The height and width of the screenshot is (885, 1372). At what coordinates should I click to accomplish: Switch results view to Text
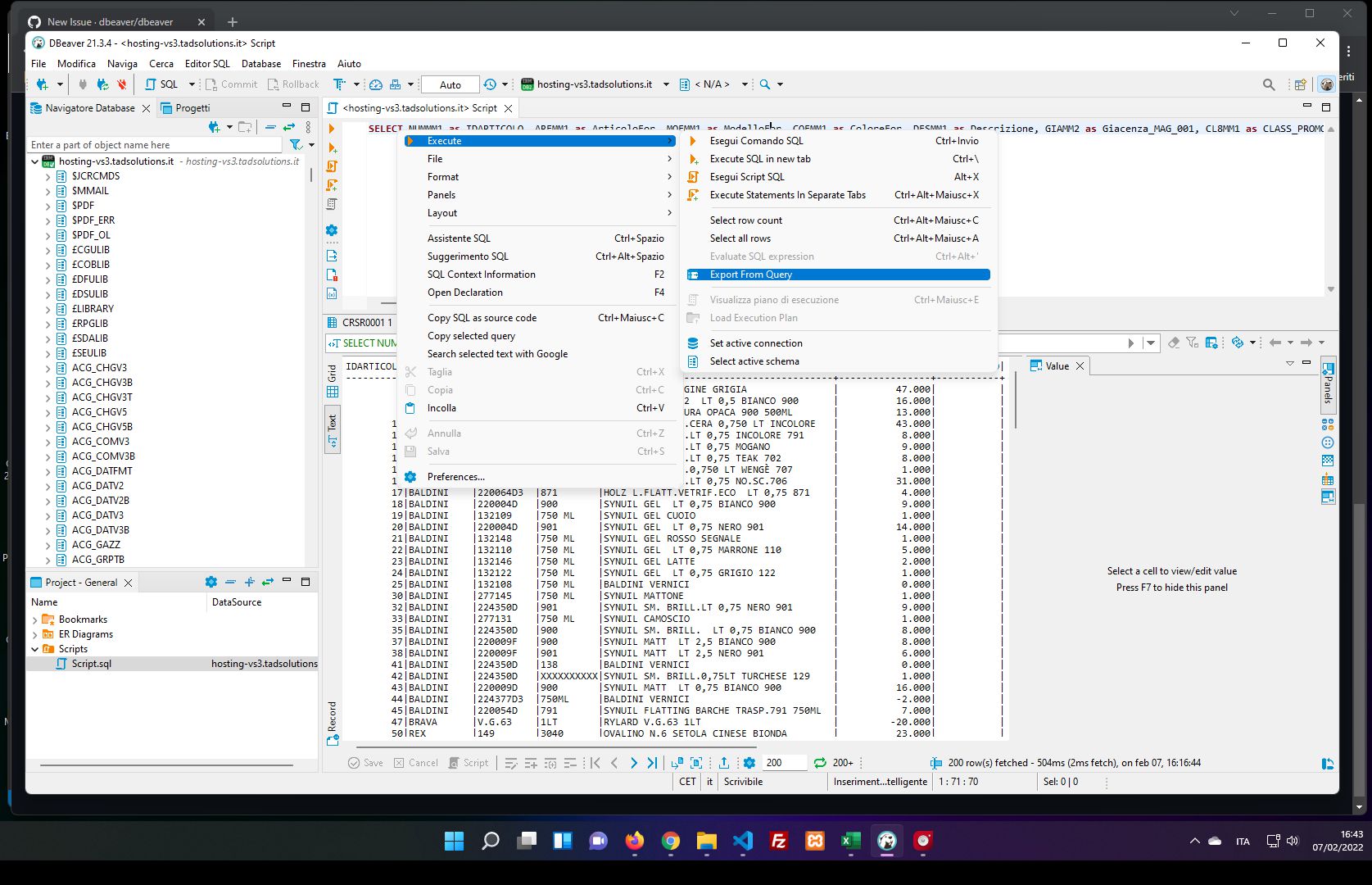pyautogui.click(x=333, y=429)
